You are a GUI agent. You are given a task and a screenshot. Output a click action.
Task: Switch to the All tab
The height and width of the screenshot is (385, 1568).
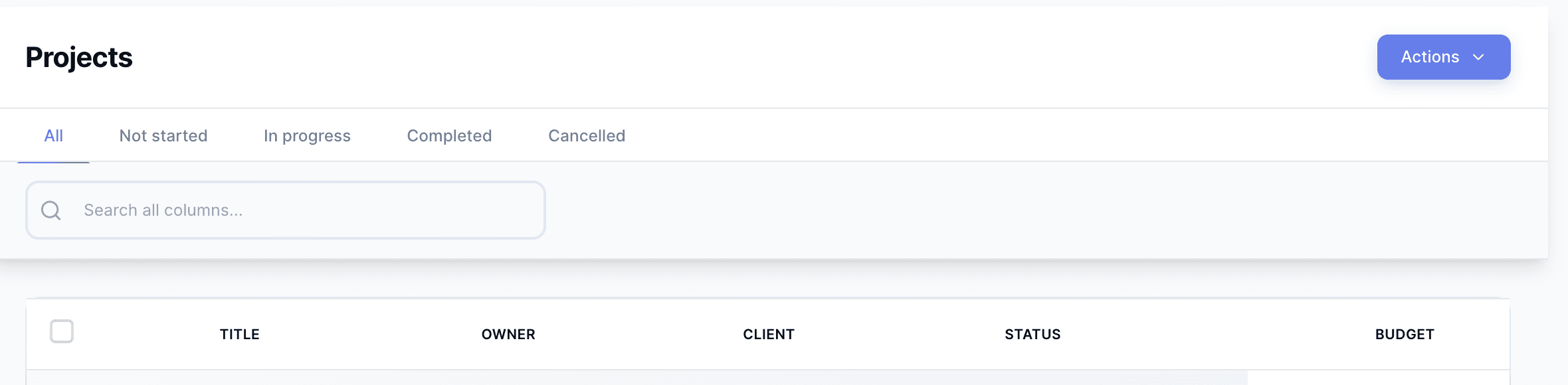[x=53, y=136]
